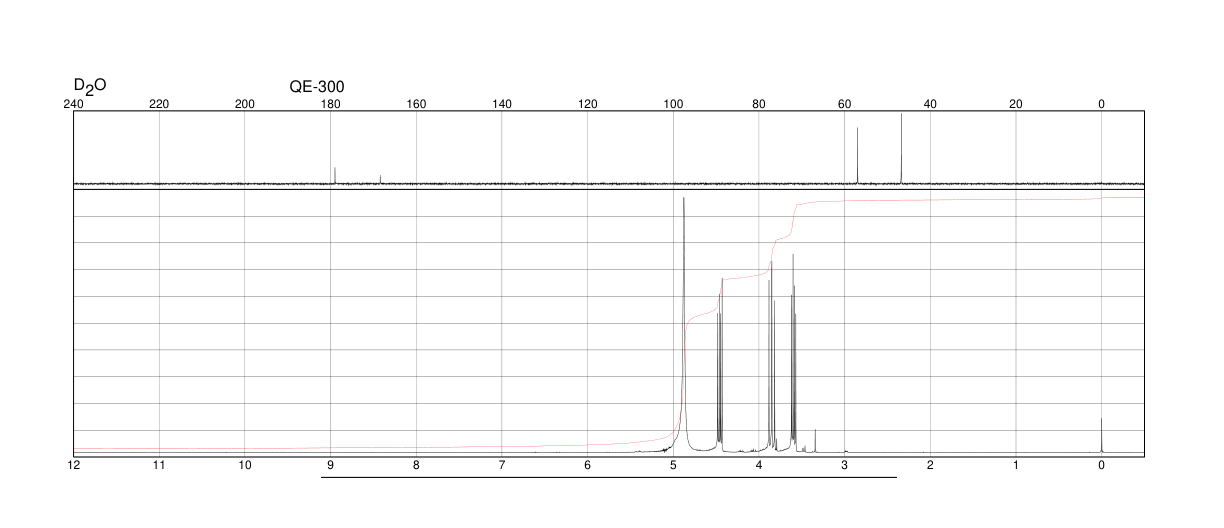Click the 5 tick label on the proton axis
Screen dimensions: 1224x528
pyautogui.click(x=673, y=466)
